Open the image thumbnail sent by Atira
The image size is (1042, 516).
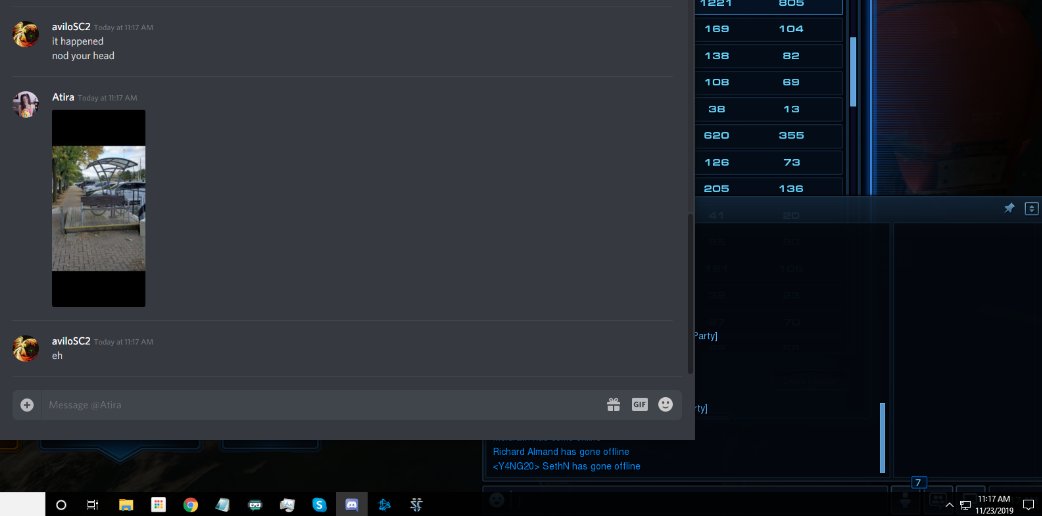coord(98,208)
